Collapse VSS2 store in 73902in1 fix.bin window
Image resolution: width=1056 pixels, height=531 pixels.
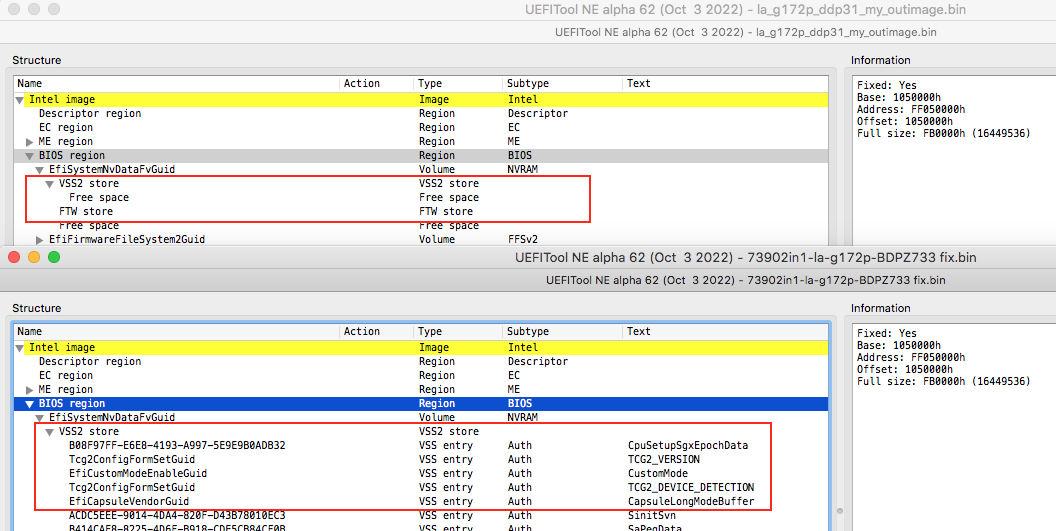50,432
